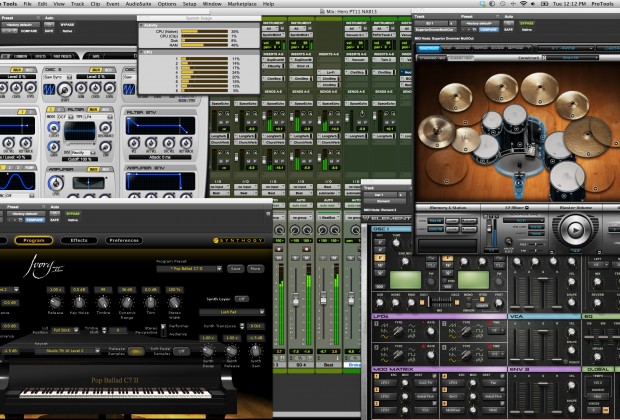Click the LFOs section header in Element
The image size is (620, 420).
[439, 316]
